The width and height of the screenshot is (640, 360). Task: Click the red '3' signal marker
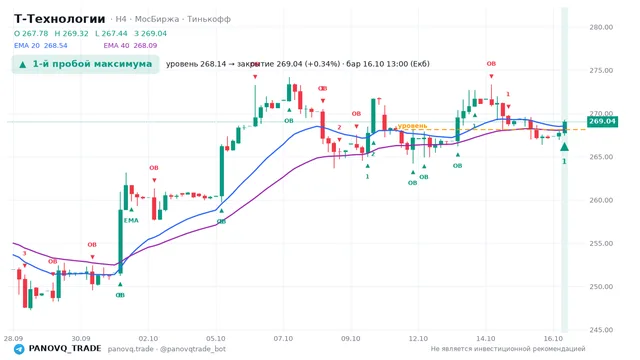click(x=24, y=253)
